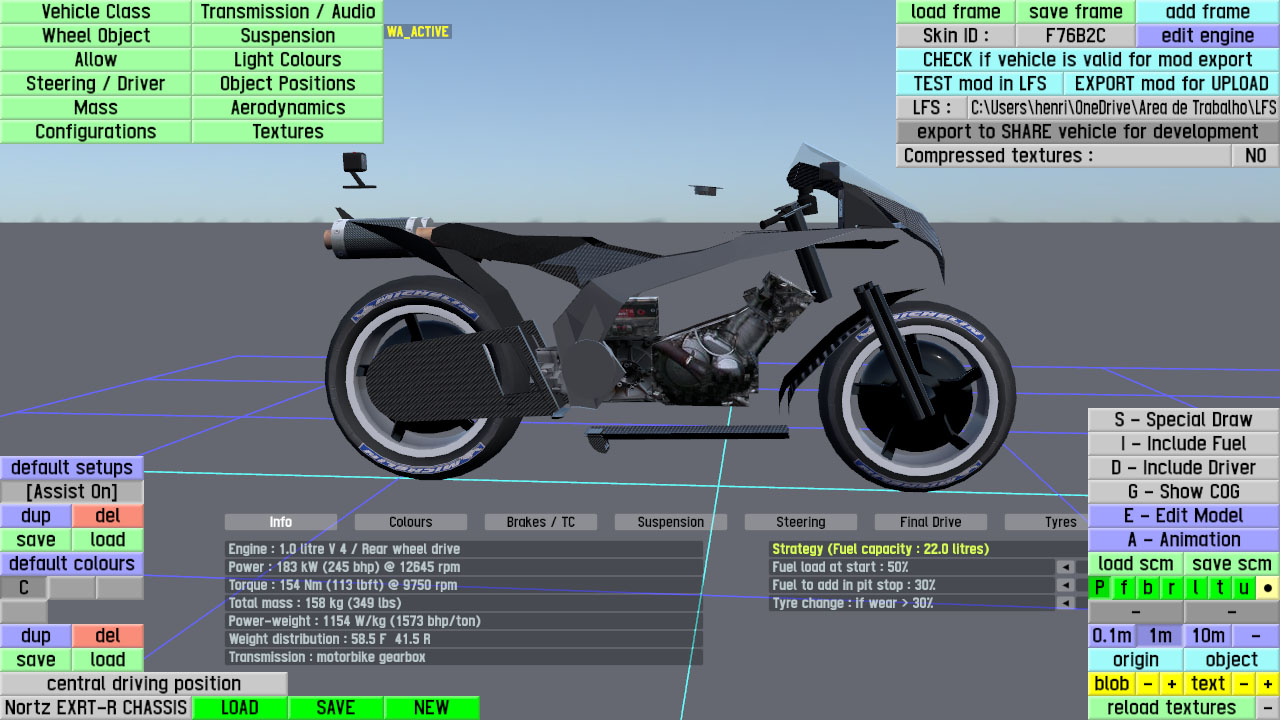Select the r view letter button
This screenshot has width=1280, height=720.
tap(1172, 588)
